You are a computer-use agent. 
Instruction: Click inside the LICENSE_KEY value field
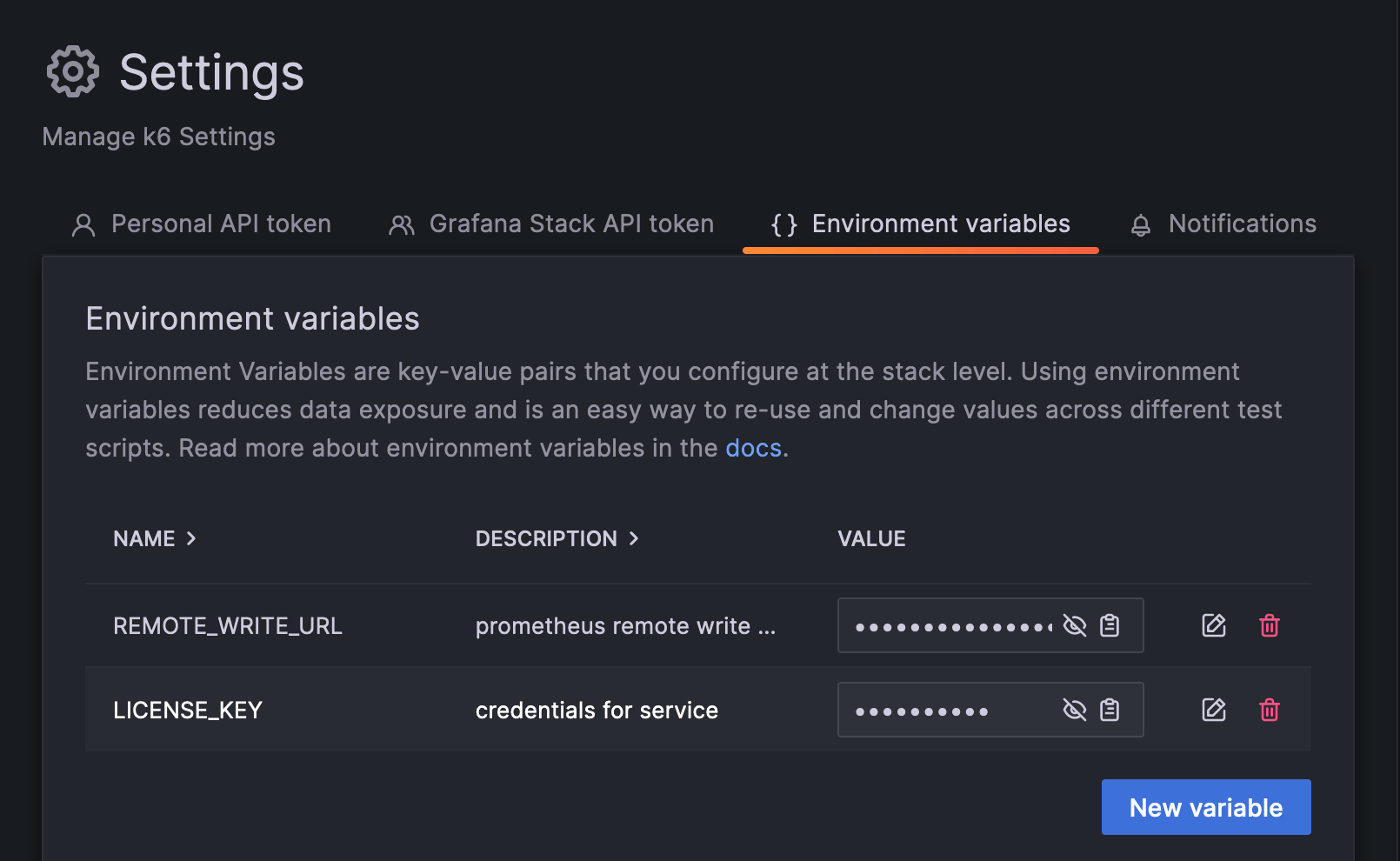pos(939,710)
